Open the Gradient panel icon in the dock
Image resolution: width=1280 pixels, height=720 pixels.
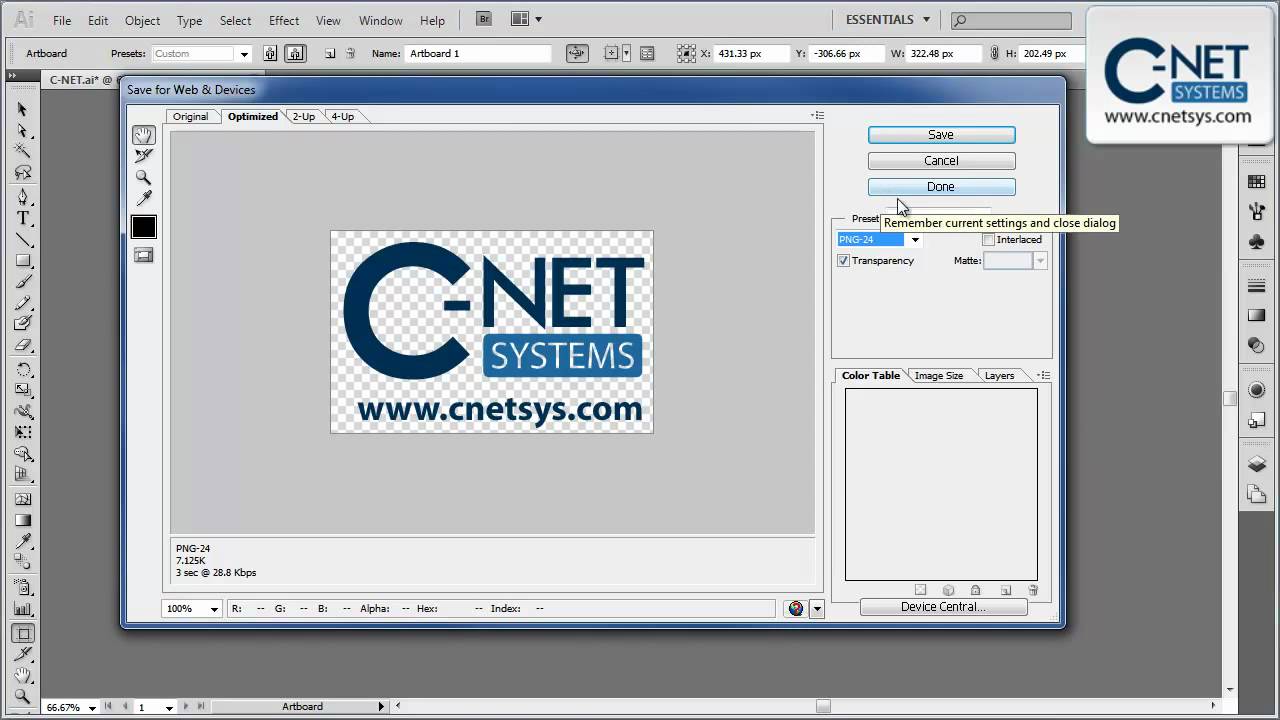1256,315
